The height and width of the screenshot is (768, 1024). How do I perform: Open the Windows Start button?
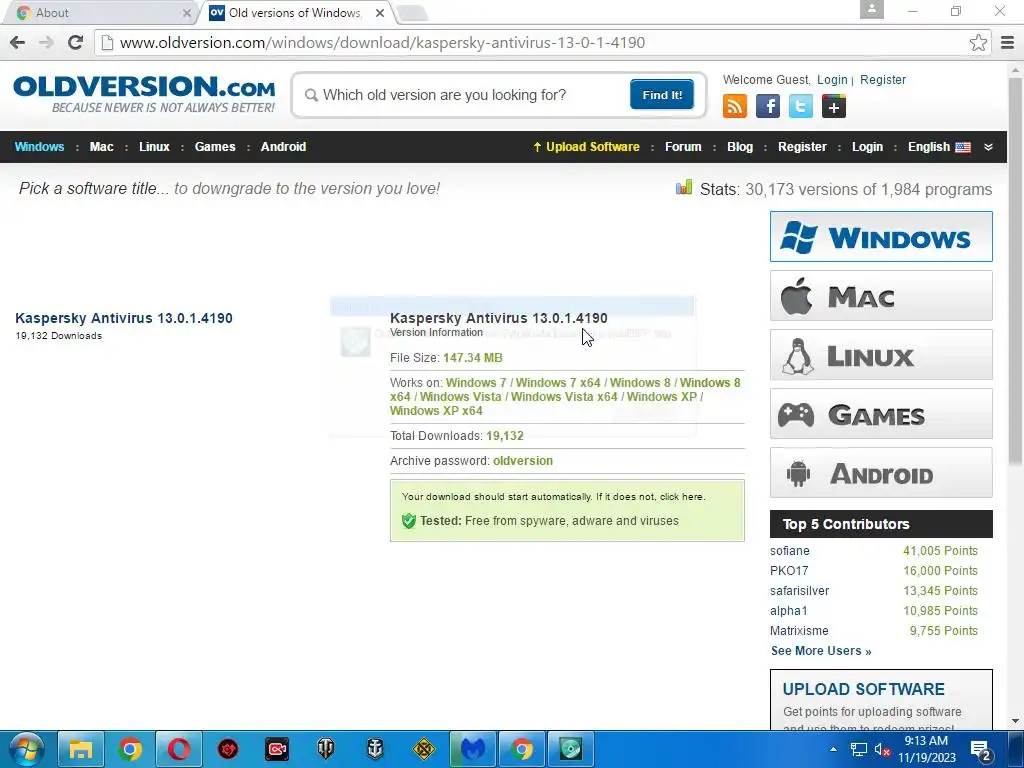(x=26, y=748)
